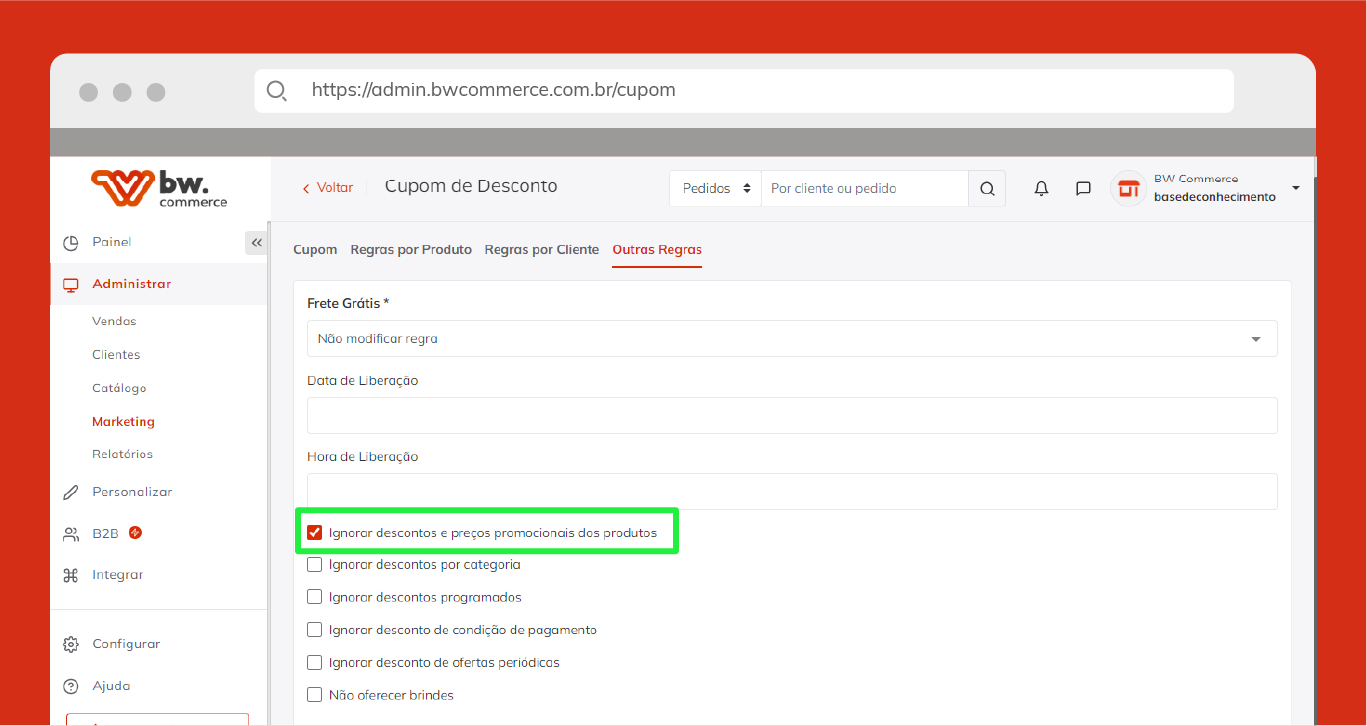
Task: Click the Ajuda question mark icon
Action: (x=71, y=686)
